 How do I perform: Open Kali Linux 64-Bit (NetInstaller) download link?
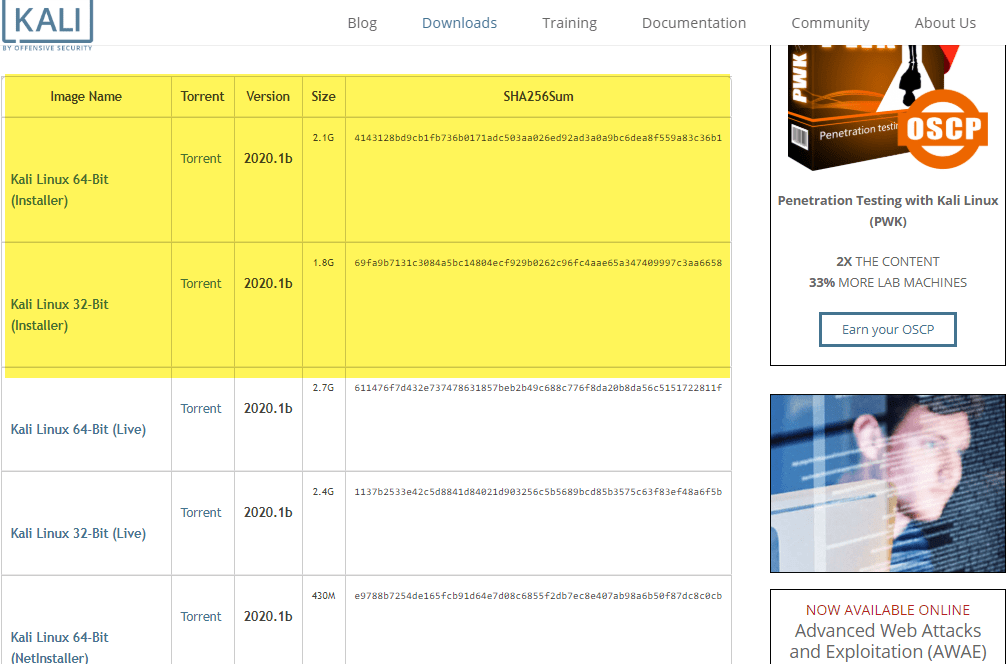(60, 647)
